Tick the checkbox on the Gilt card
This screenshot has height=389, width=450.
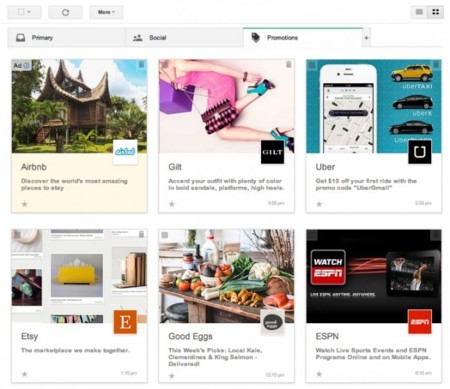(x=164, y=65)
